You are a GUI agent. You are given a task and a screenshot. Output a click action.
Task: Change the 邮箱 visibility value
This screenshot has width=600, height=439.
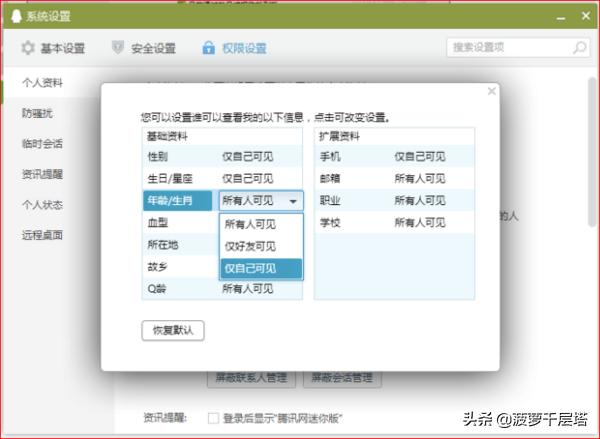tap(420, 179)
